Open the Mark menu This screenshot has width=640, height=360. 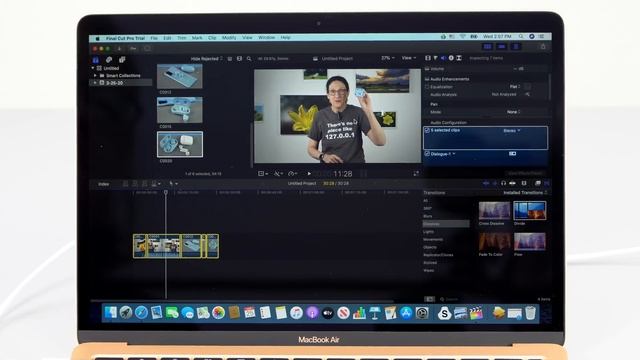[x=197, y=38]
